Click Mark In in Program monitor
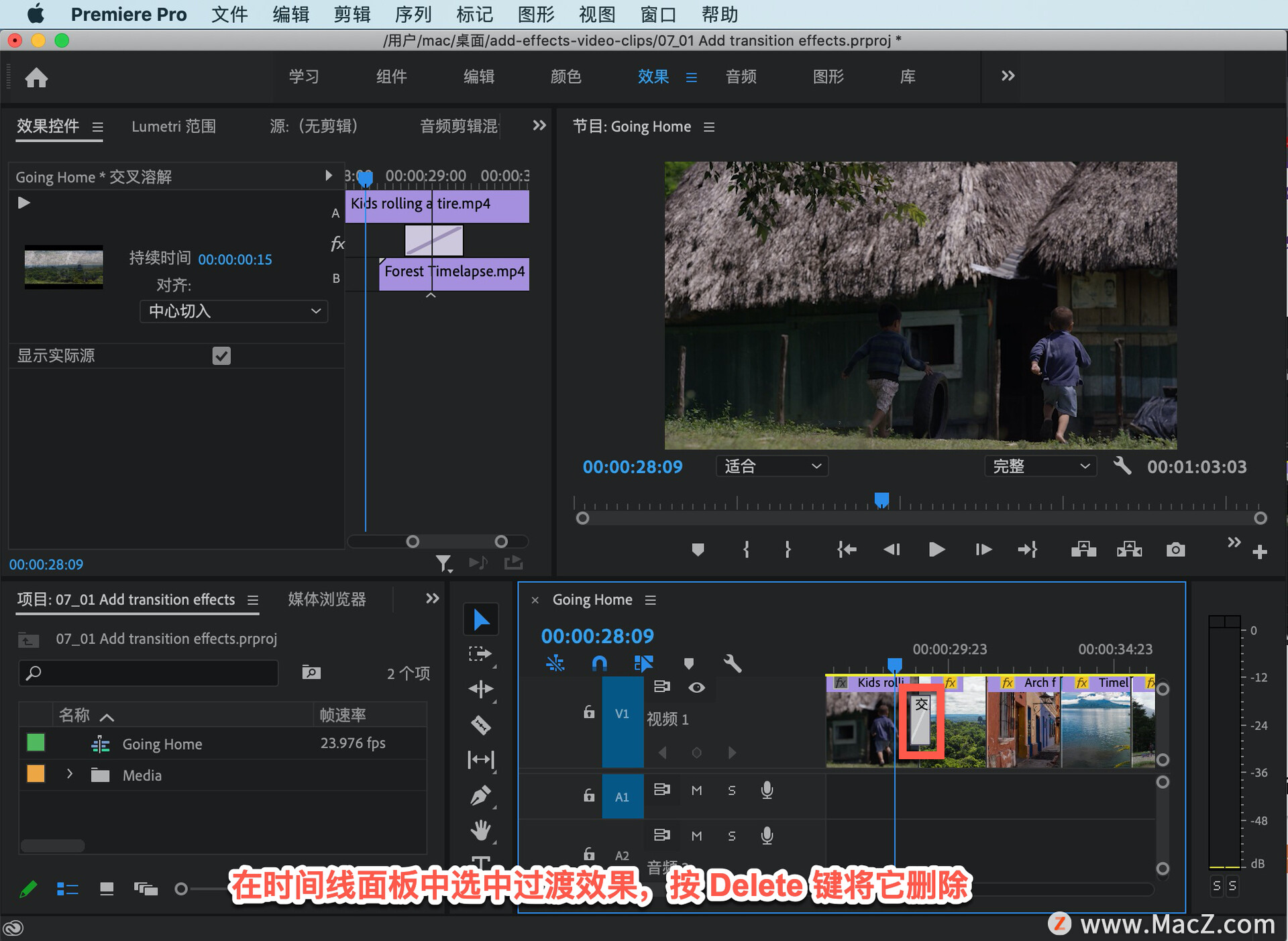Screen dimensions: 1288x941 point(746,550)
